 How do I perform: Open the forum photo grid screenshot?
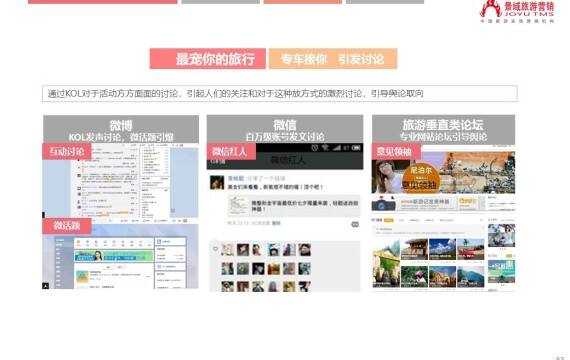click(428, 263)
